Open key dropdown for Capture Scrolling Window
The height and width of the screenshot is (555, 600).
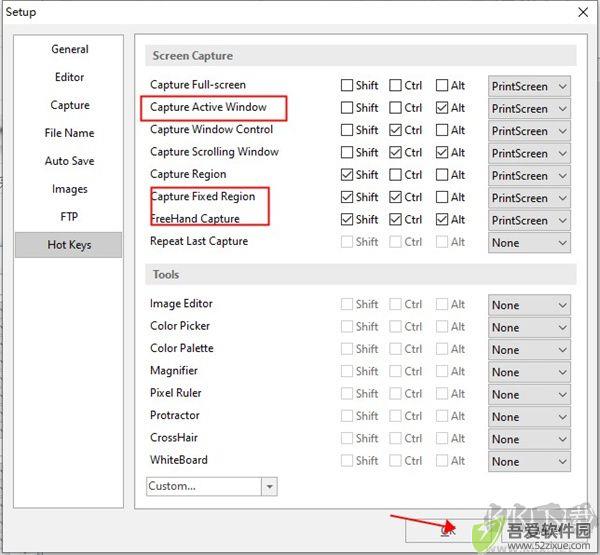529,153
